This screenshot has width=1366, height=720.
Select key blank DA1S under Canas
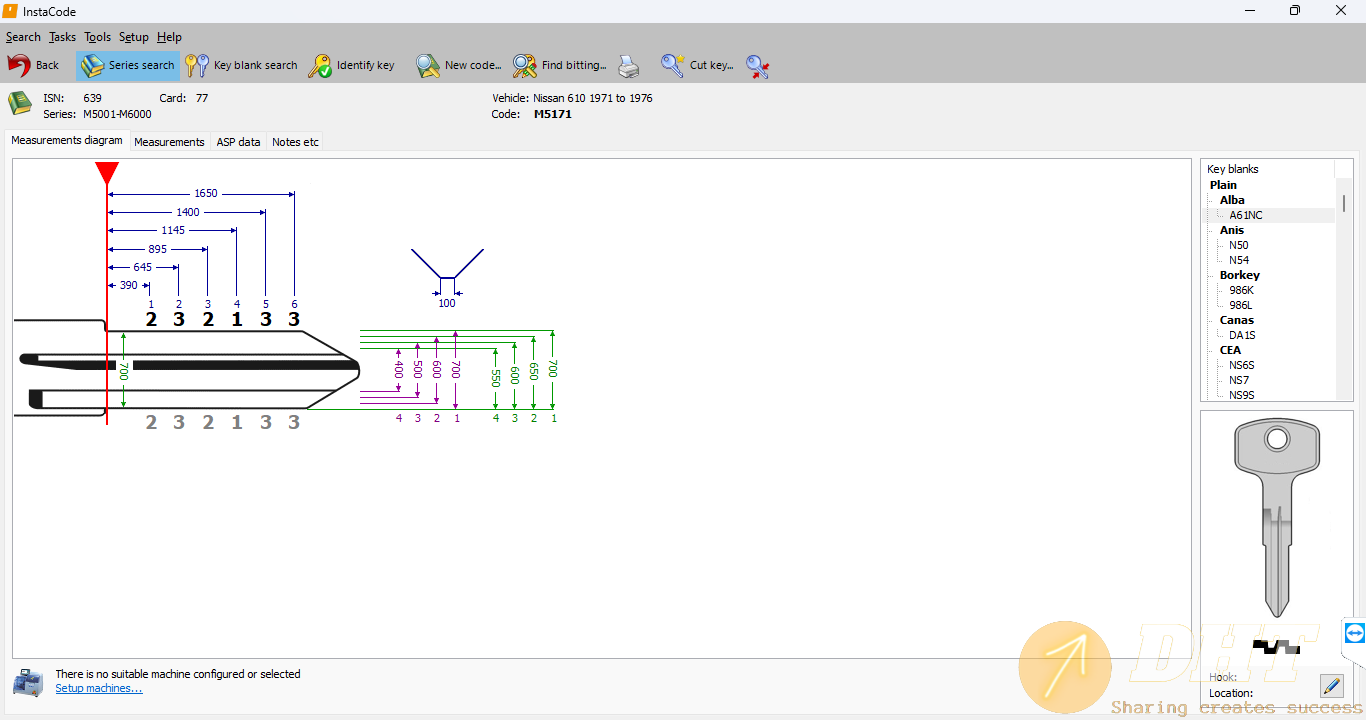1242,335
